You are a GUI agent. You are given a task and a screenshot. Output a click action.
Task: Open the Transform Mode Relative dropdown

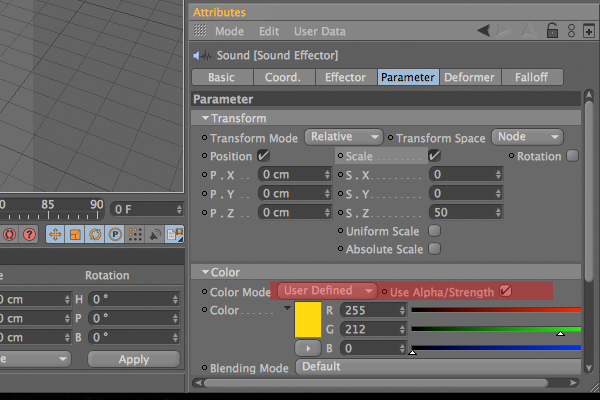pos(344,137)
